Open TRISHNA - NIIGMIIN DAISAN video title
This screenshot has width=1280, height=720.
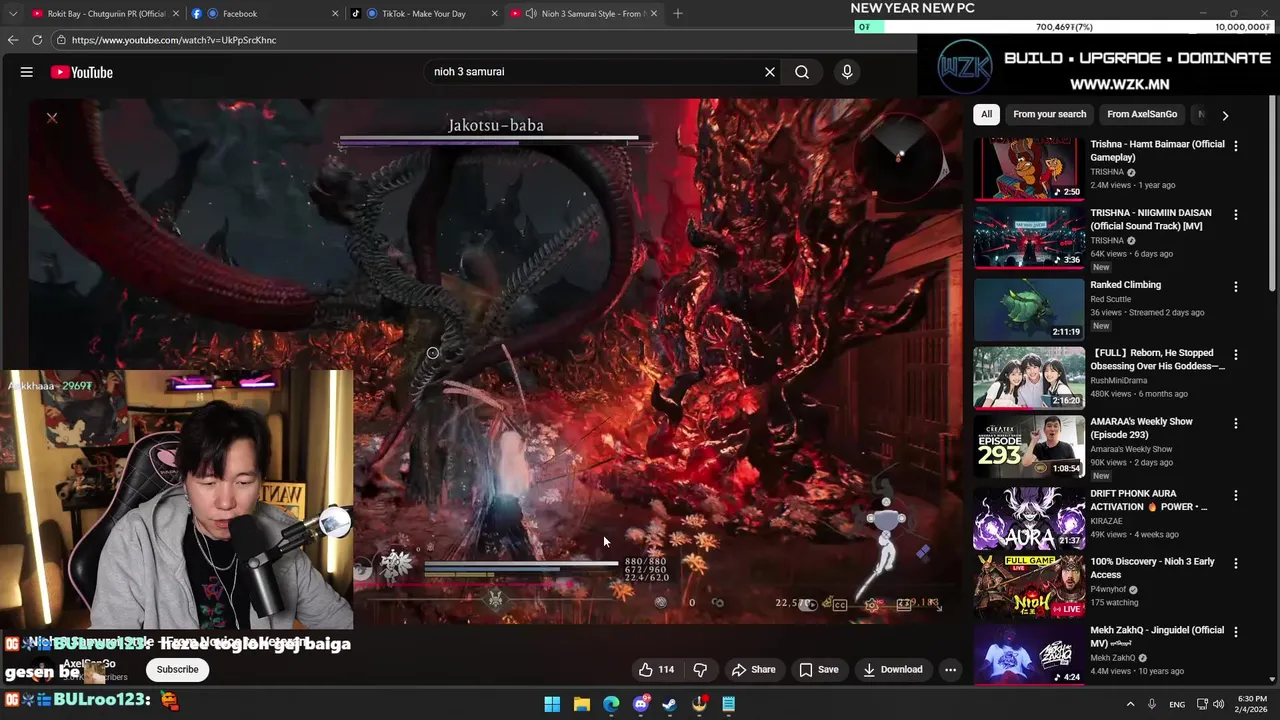[1151, 219]
